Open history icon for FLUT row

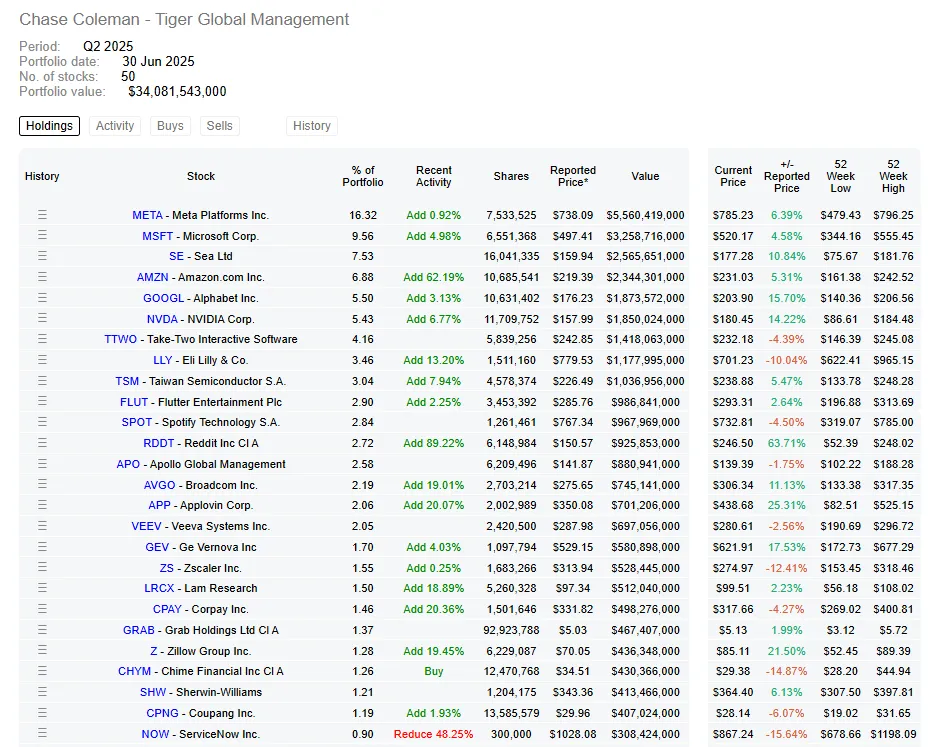point(42,401)
